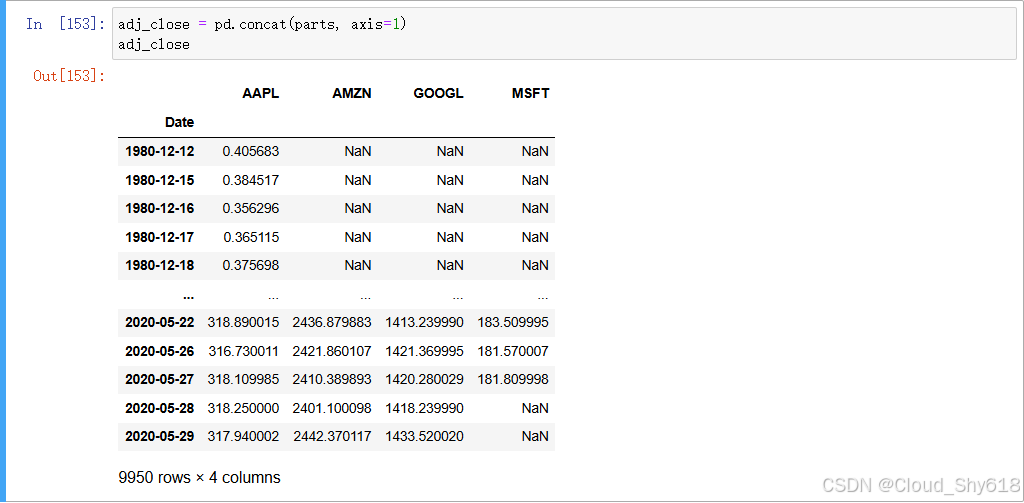Select the Out[153] output prompt
This screenshot has height=503, width=1024.
69,76
